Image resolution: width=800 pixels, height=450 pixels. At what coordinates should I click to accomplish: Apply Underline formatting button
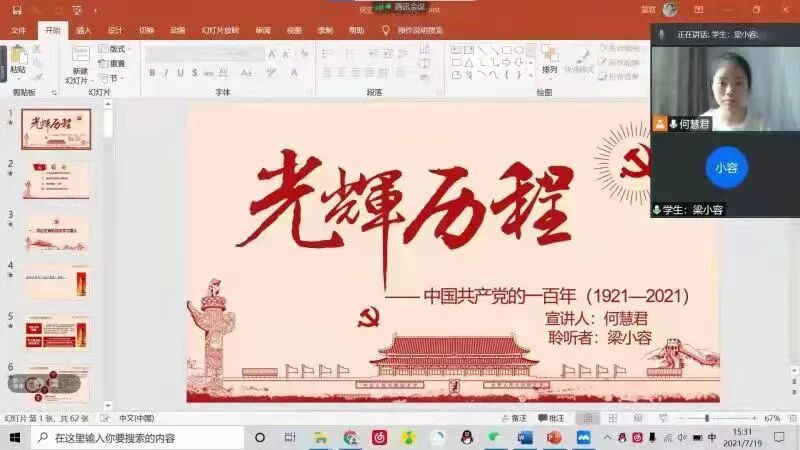[x=180, y=73]
